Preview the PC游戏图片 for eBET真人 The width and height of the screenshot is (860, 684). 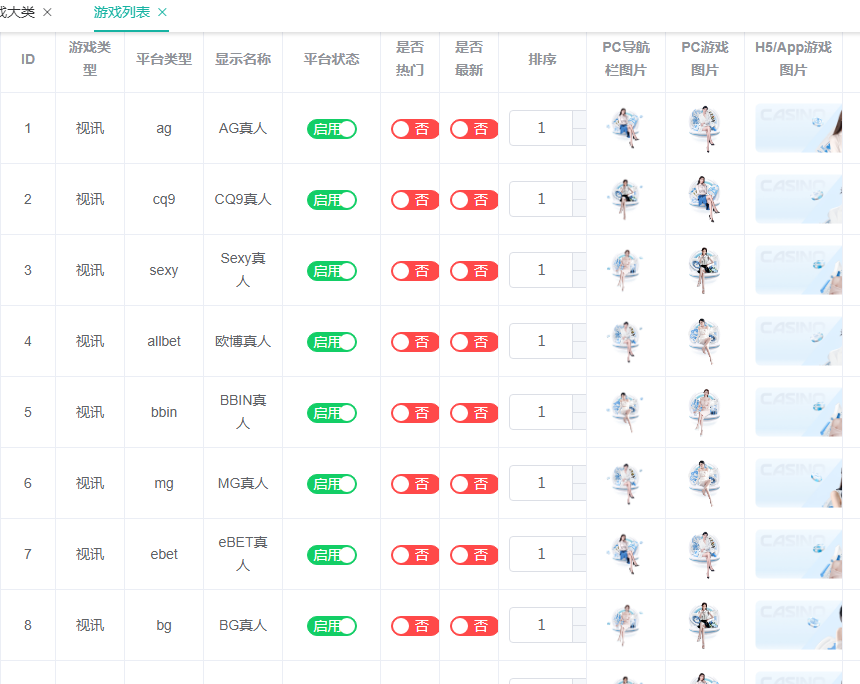705,554
